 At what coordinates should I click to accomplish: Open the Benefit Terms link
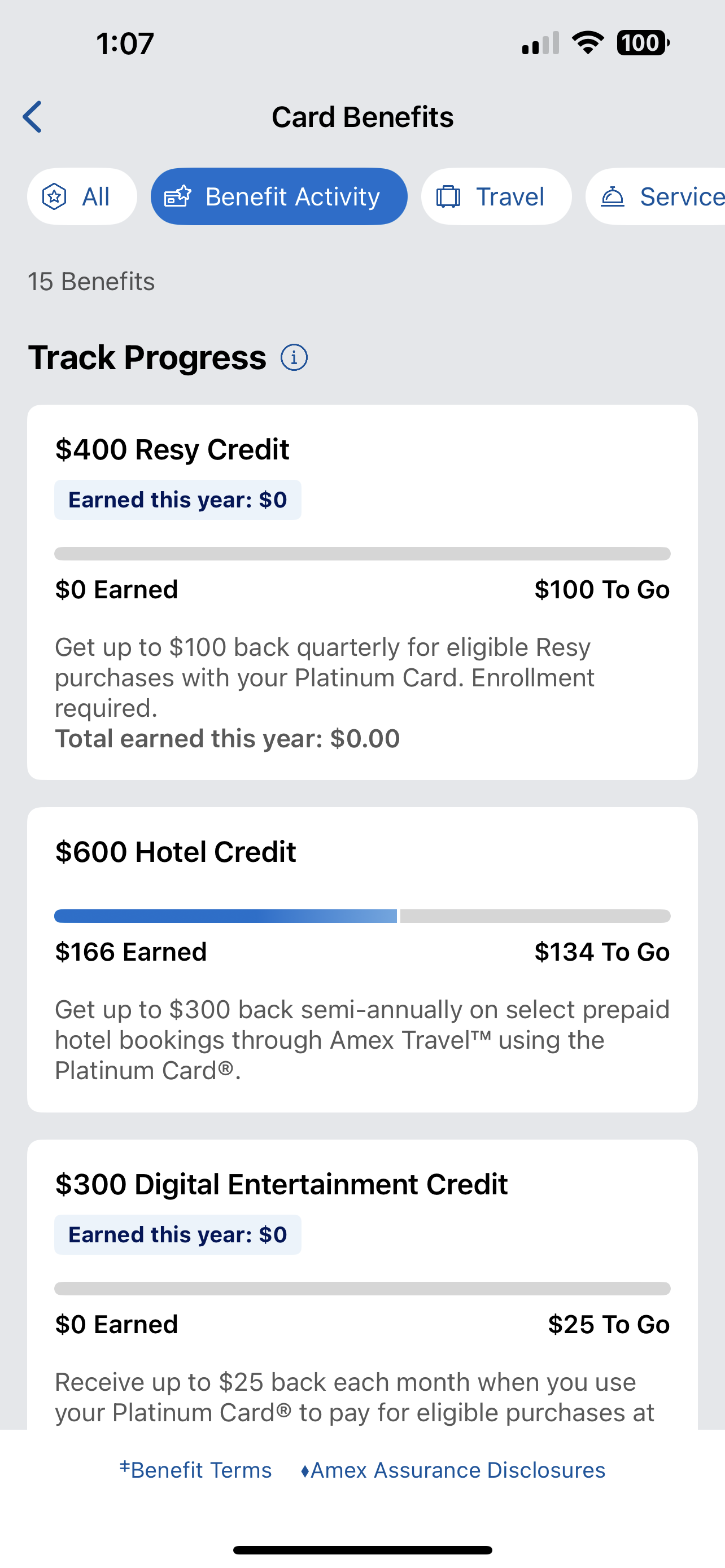click(x=195, y=1470)
